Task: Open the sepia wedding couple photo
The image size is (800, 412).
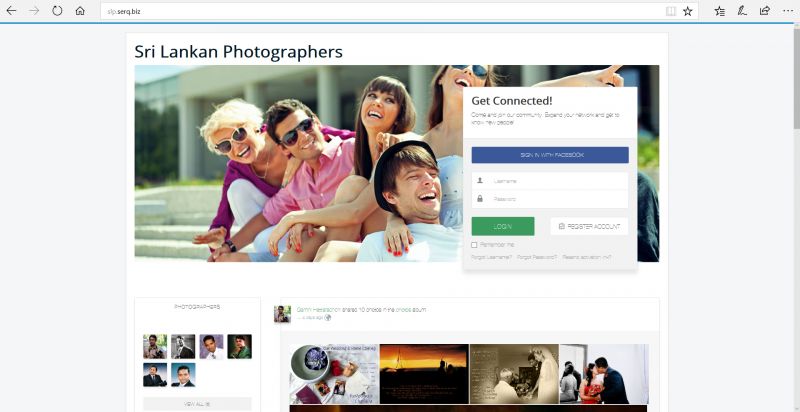Action: [514, 374]
